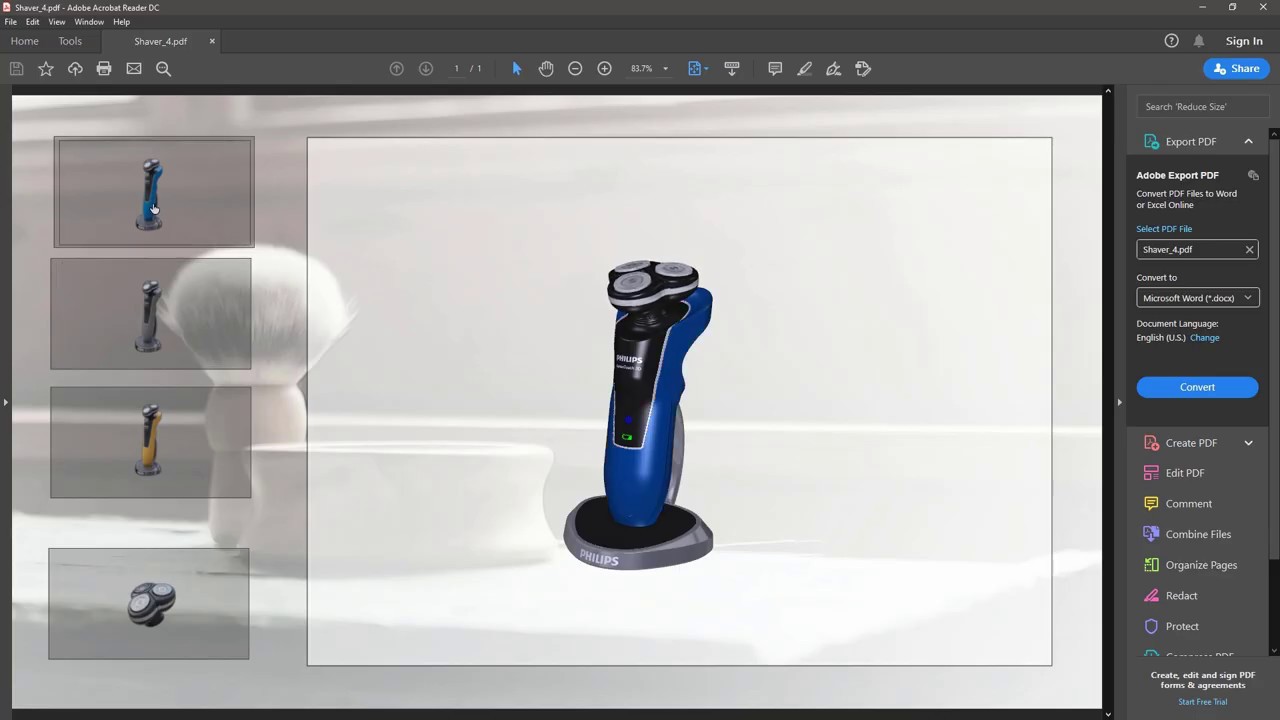This screenshot has width=1280, height=720.
Task: Activate the Selection arrow tool
Action: coord(517,69)
